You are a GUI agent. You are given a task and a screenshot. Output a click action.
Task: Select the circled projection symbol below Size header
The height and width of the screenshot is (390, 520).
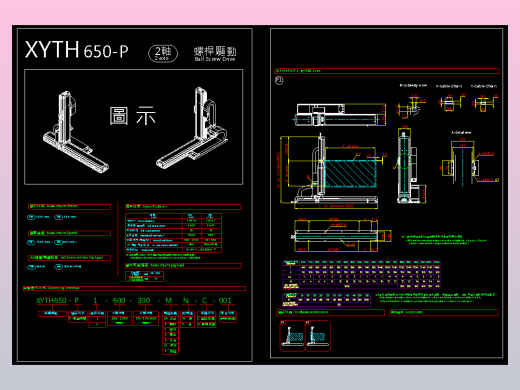[x=279, y=80]
